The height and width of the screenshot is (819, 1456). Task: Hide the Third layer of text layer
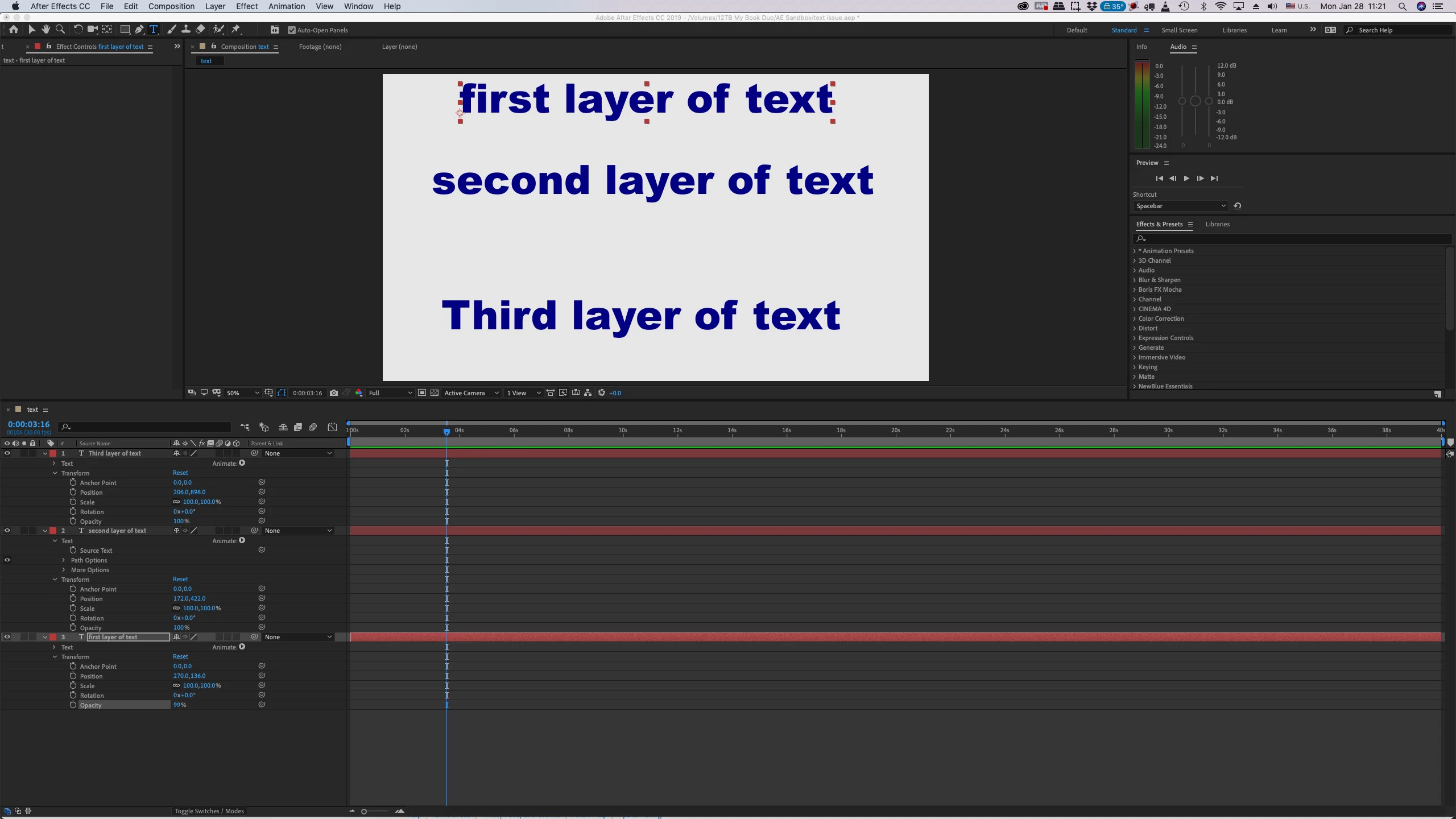(7, 453)
